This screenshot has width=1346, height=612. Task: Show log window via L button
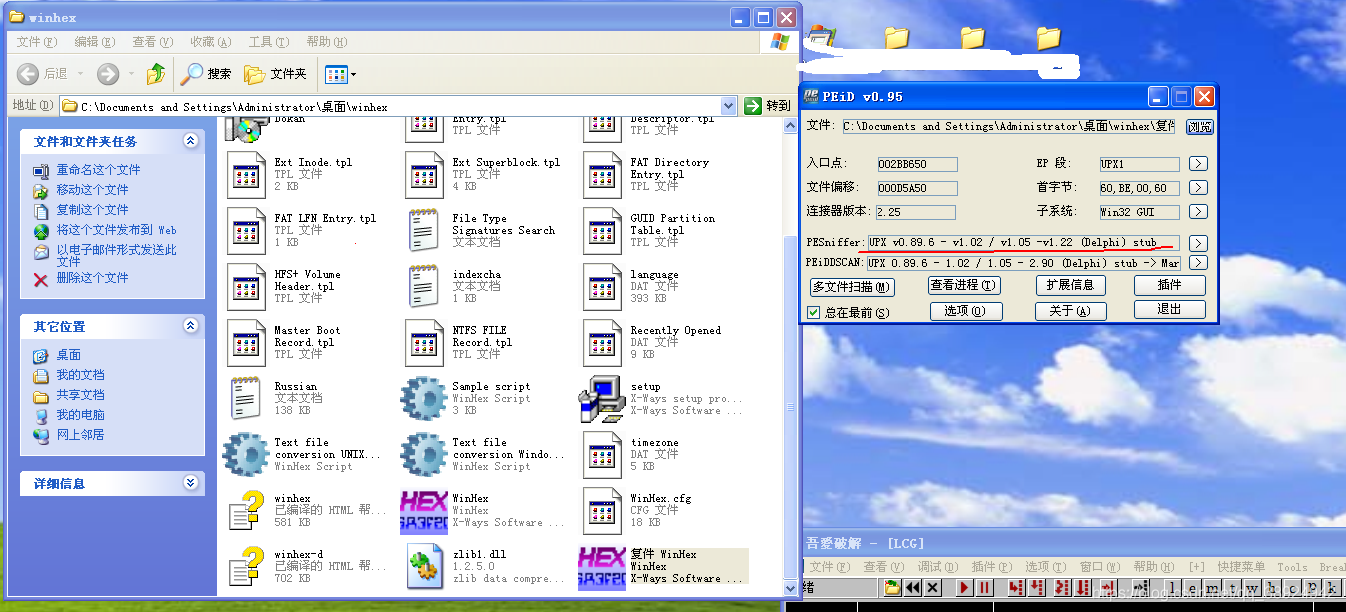pyautogui.click(x=1173, y=587)
